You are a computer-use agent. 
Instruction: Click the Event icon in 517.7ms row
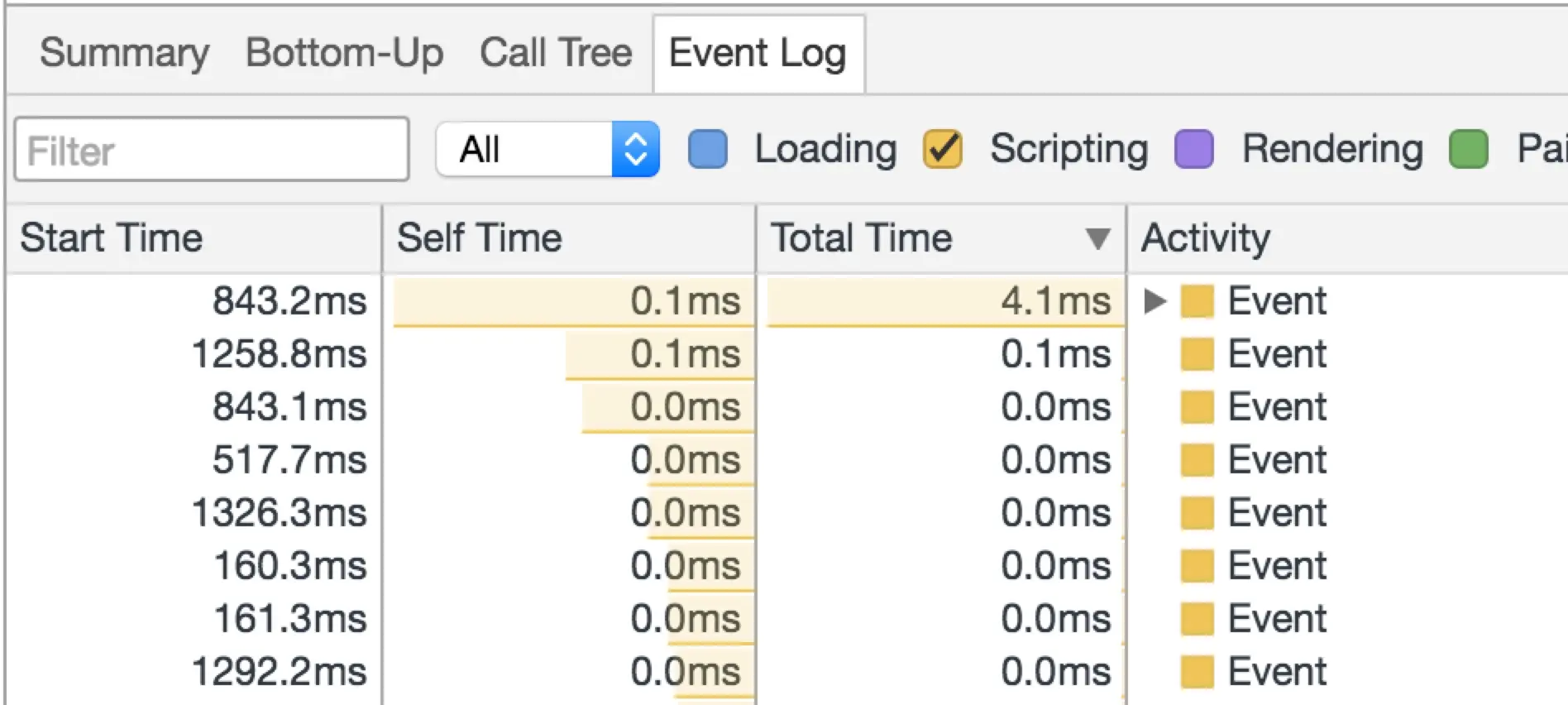click(1197, 460)
